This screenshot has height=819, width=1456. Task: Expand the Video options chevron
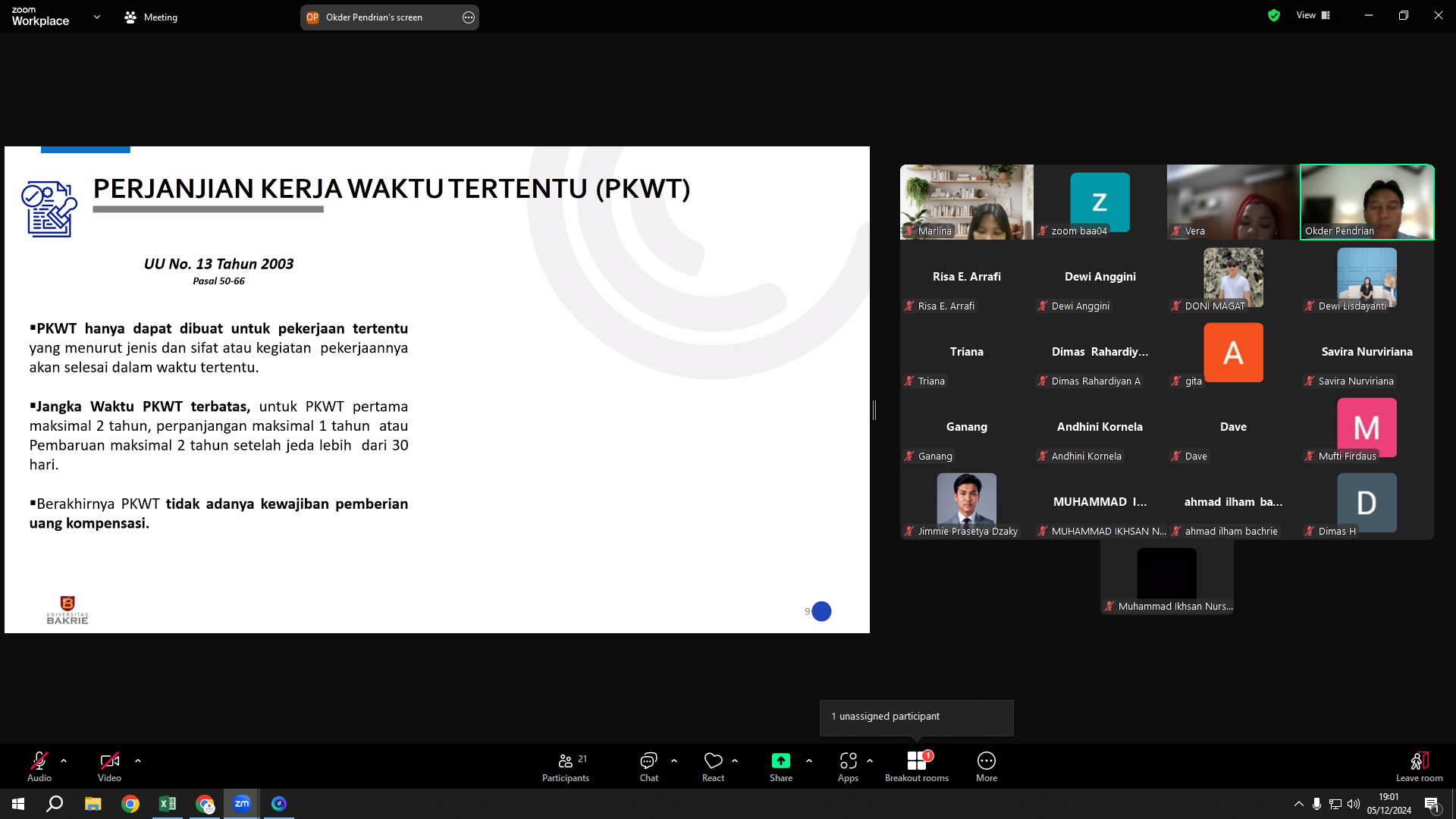(x=138, y=761)
